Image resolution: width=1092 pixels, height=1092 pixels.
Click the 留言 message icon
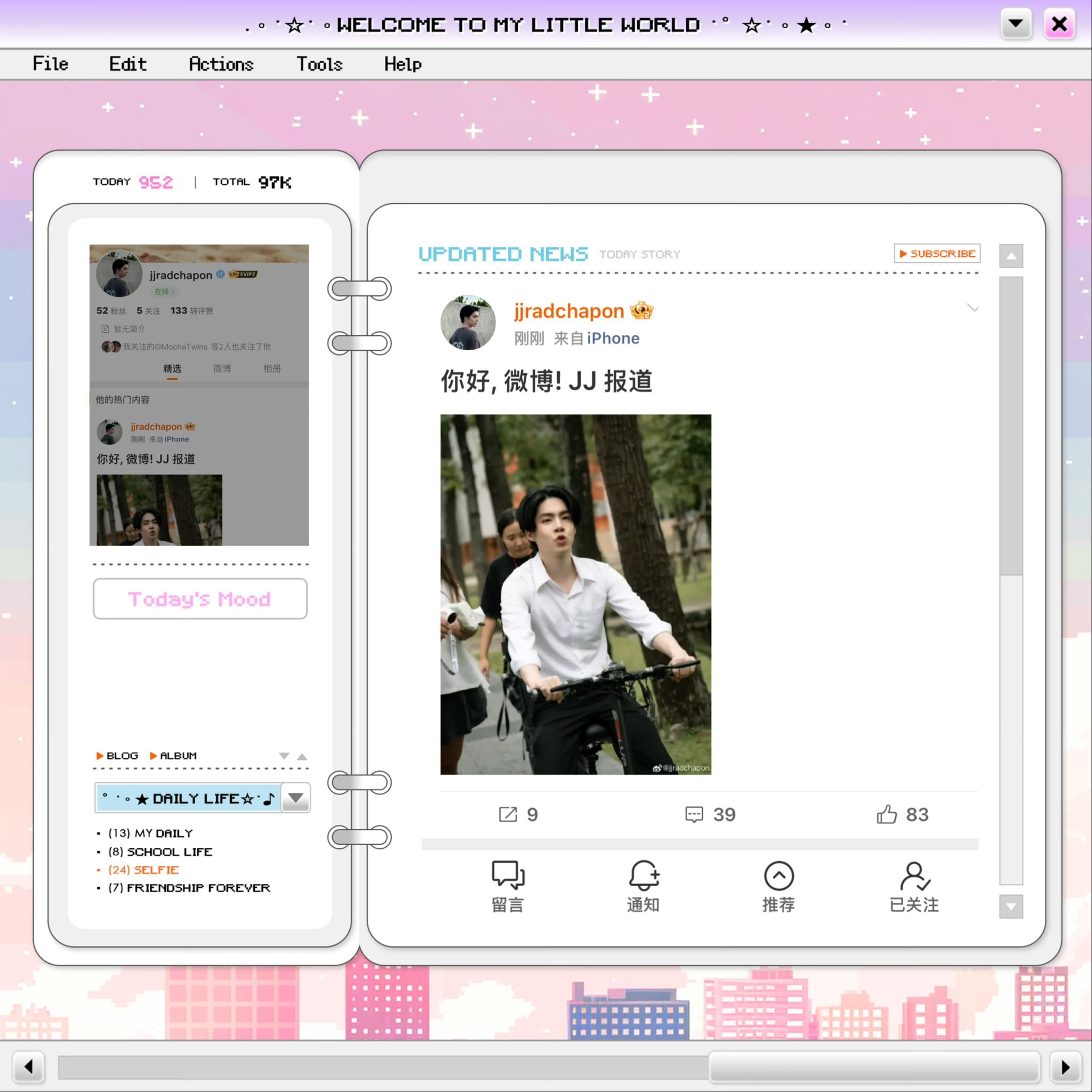[508, 875]
